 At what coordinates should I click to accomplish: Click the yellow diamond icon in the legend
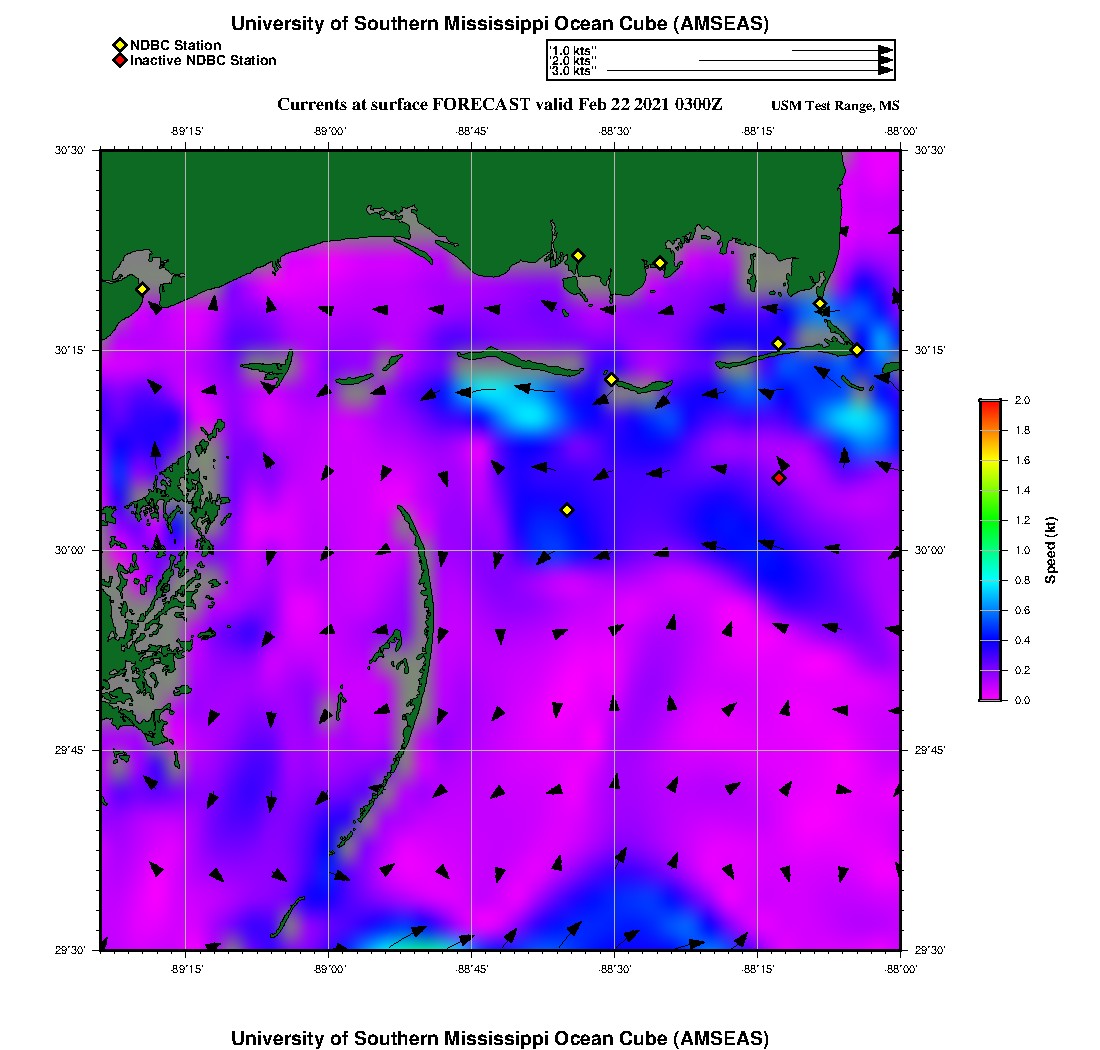(x=119, y=45)
